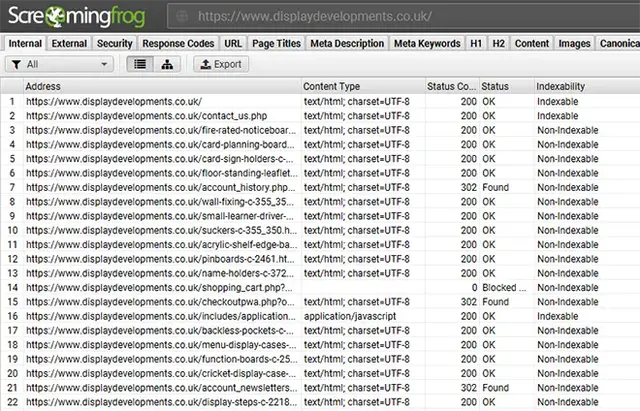Open the Canonicals tab

[618, 43]
